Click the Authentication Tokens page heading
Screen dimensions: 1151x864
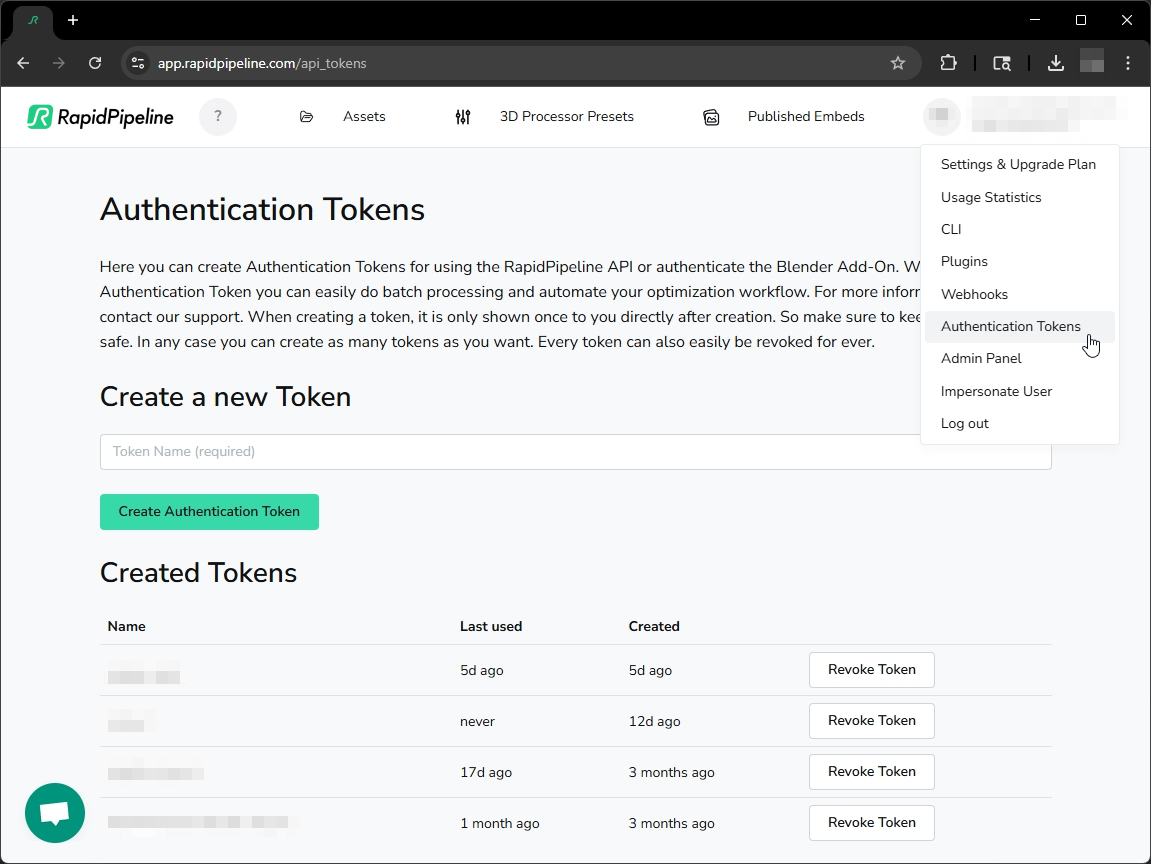(262, 209)
